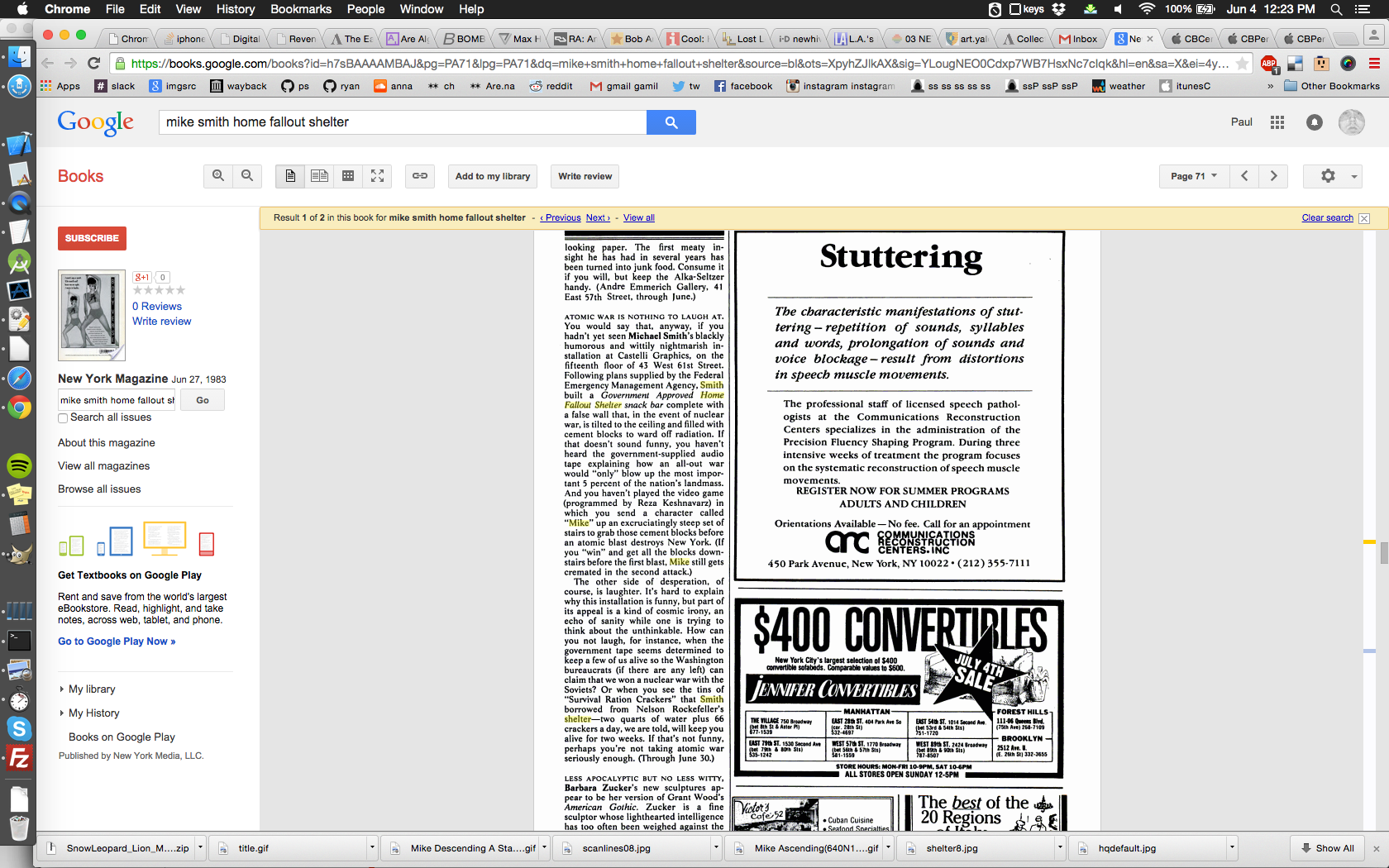Click Add to my library button
The width and height of the screenshot is (1389, 868).
[x=493, y=176]
